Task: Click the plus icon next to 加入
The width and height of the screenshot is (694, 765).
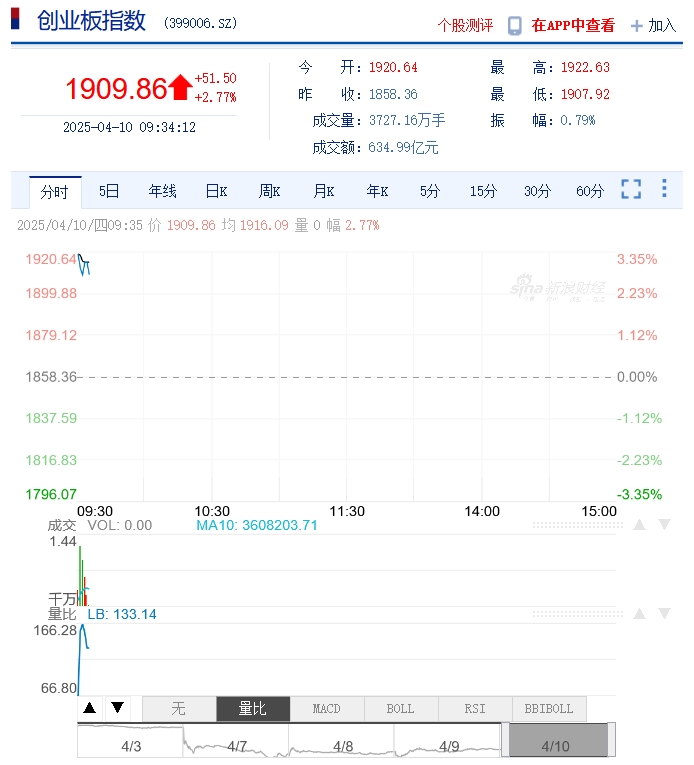Action: pos(636,26)
